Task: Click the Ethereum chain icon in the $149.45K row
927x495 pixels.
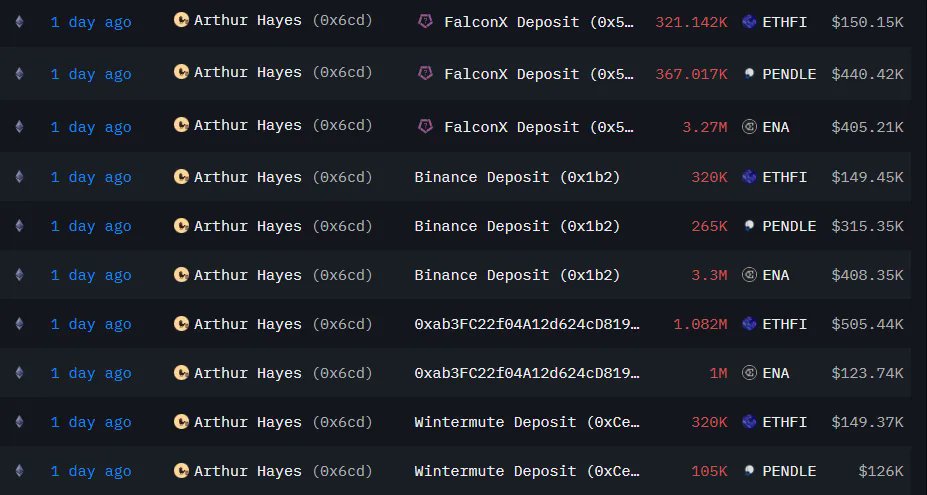Action: tap(20, 177)
